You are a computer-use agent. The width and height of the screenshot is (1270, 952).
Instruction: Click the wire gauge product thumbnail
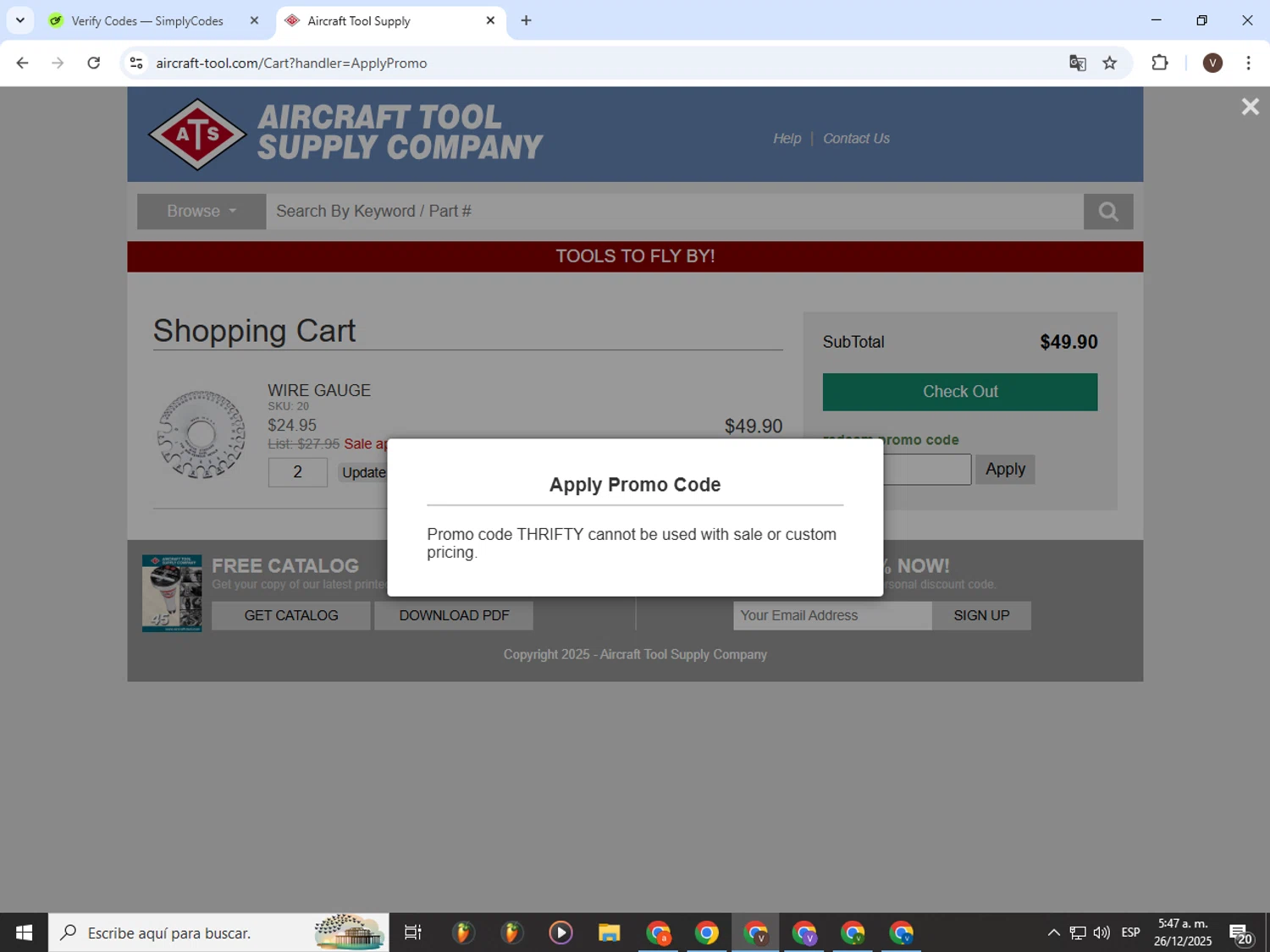click(x=202, y=434)
